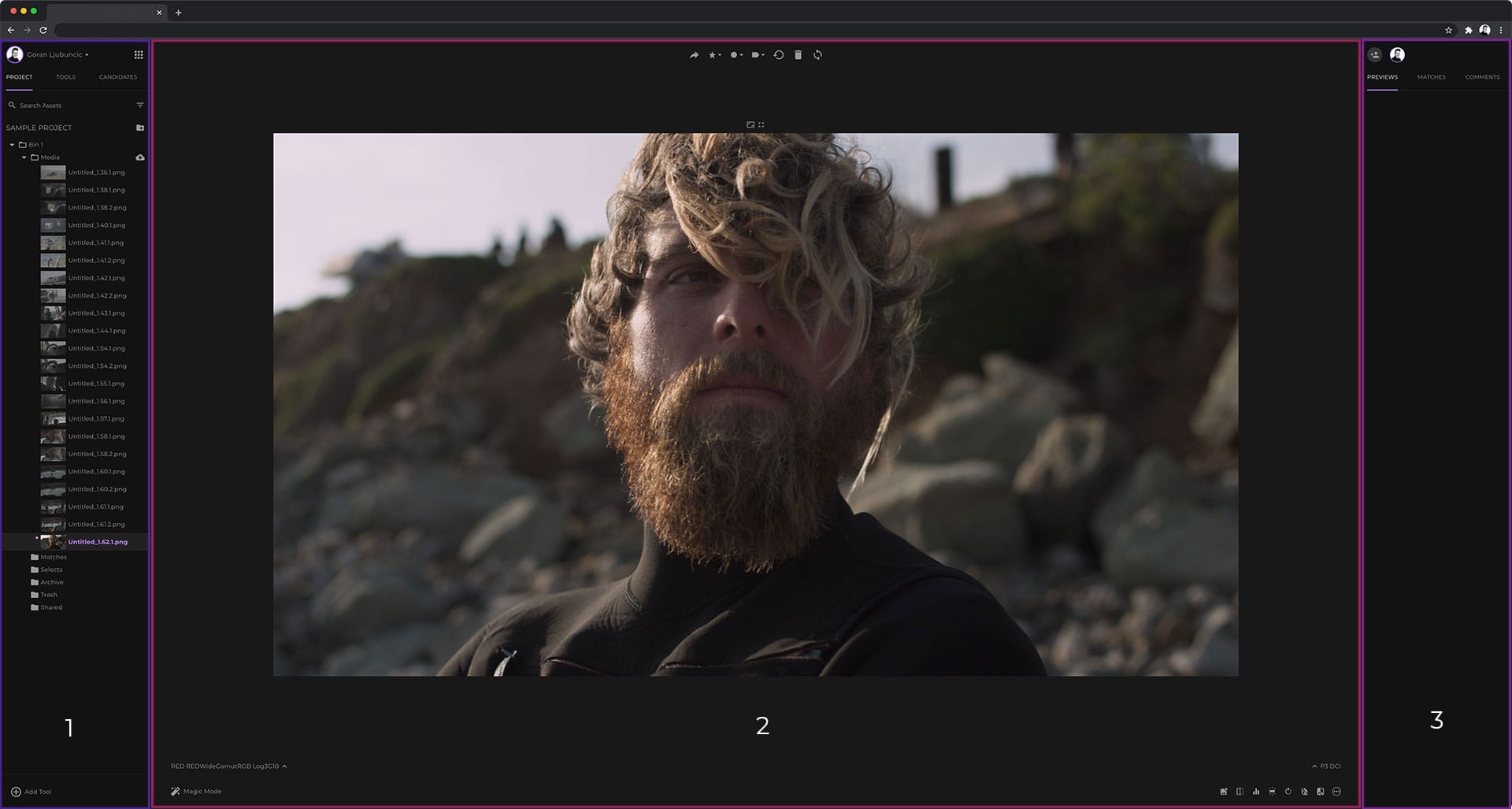Switch to the Candidates tab
Viewport: 1512px width, 809px height.
click(x=118, y=77)
